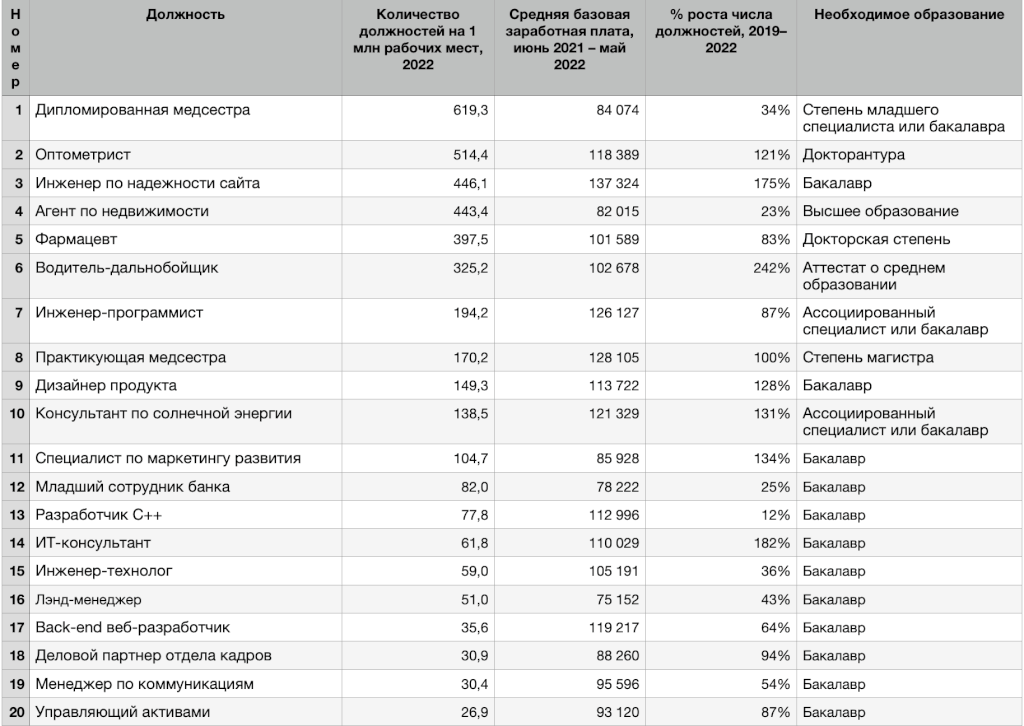
Task: Click the 'Водитель-дальнобойщик' cell
Action: 126,268
